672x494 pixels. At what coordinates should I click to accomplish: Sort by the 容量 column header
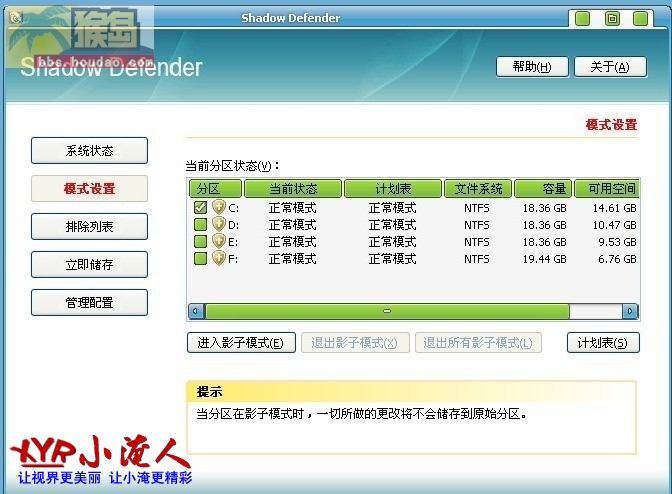pos(543,189)
